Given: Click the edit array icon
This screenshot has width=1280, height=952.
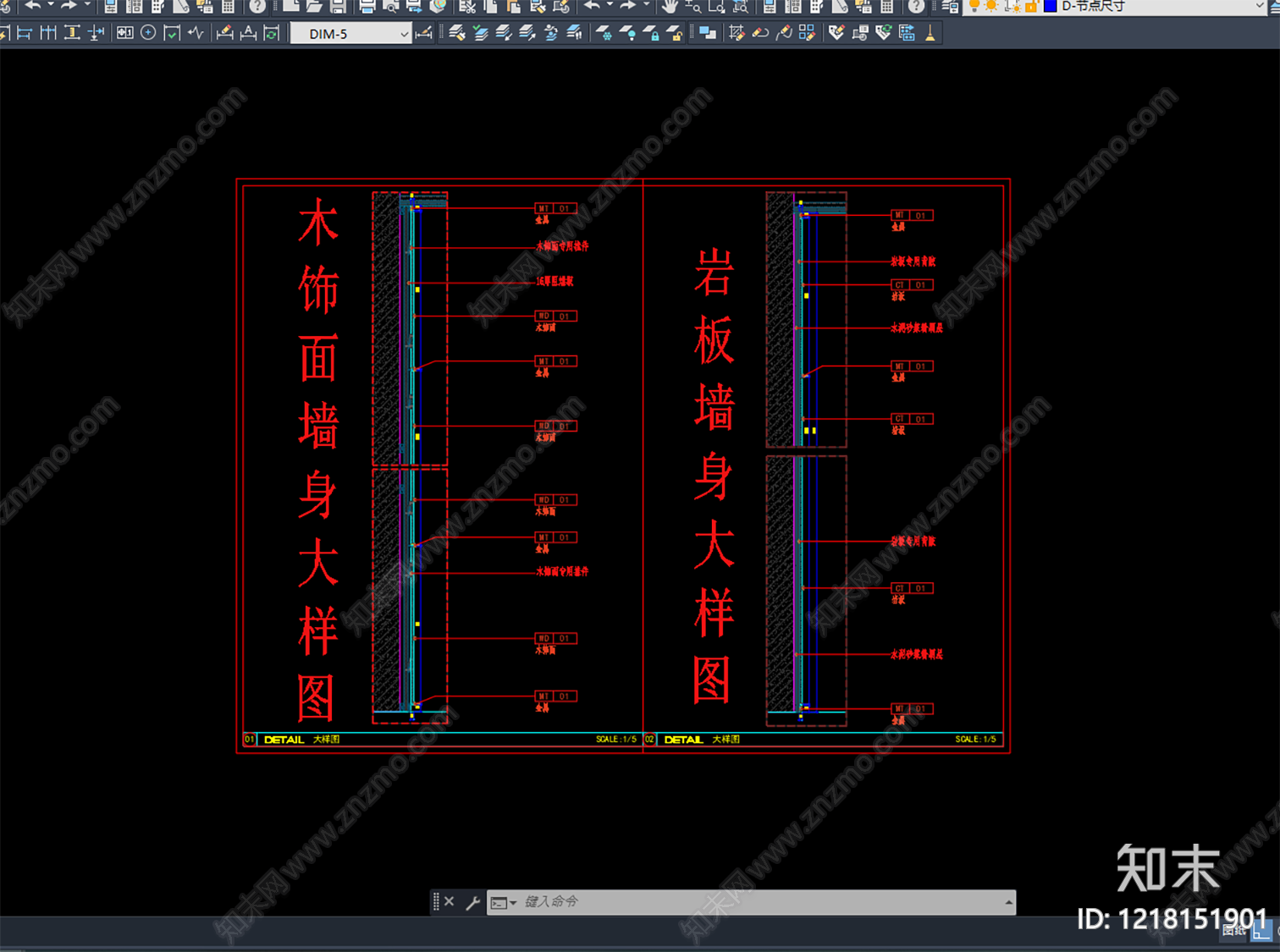Looking at the screenshot, I should click(x=808, y=33).
